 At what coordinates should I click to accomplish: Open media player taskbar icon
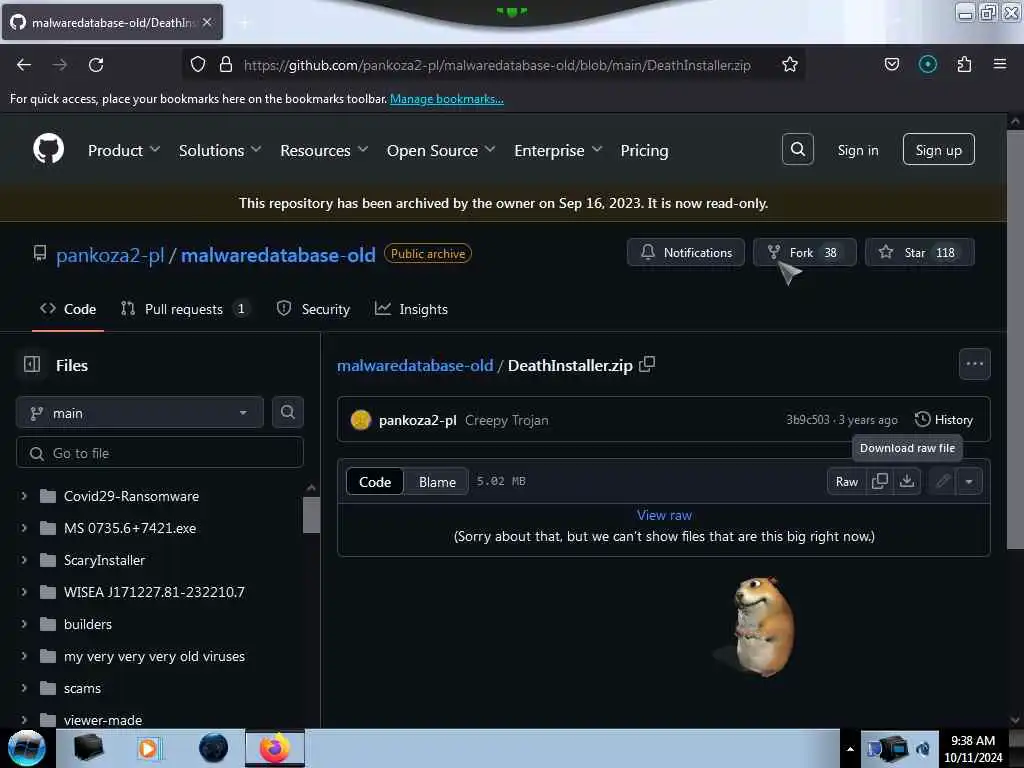(x=148, y=748)
